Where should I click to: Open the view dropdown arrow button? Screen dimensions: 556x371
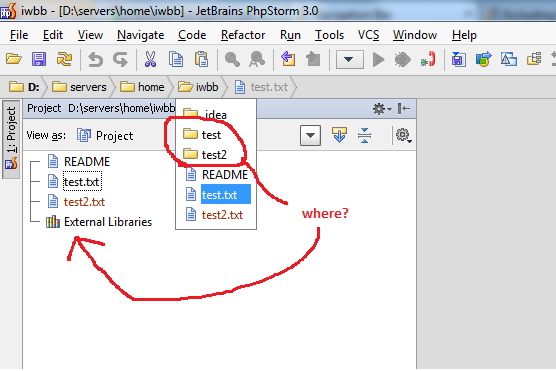[x=310, y=135]
